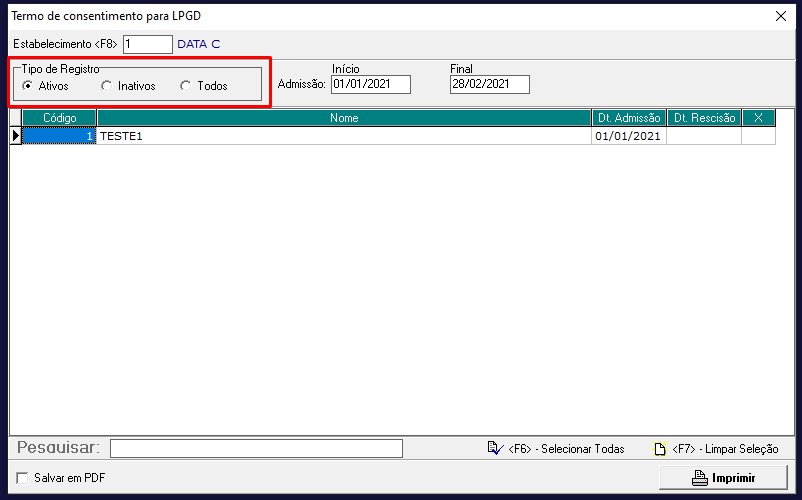This screenshot has width=802, height=500.
Task: Enable the Salvar em PDF checkbox
Action: coord(22,478)
